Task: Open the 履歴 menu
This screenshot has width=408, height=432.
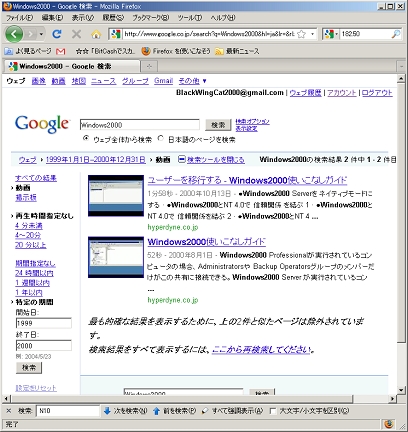Action: (x=113, y=17)
